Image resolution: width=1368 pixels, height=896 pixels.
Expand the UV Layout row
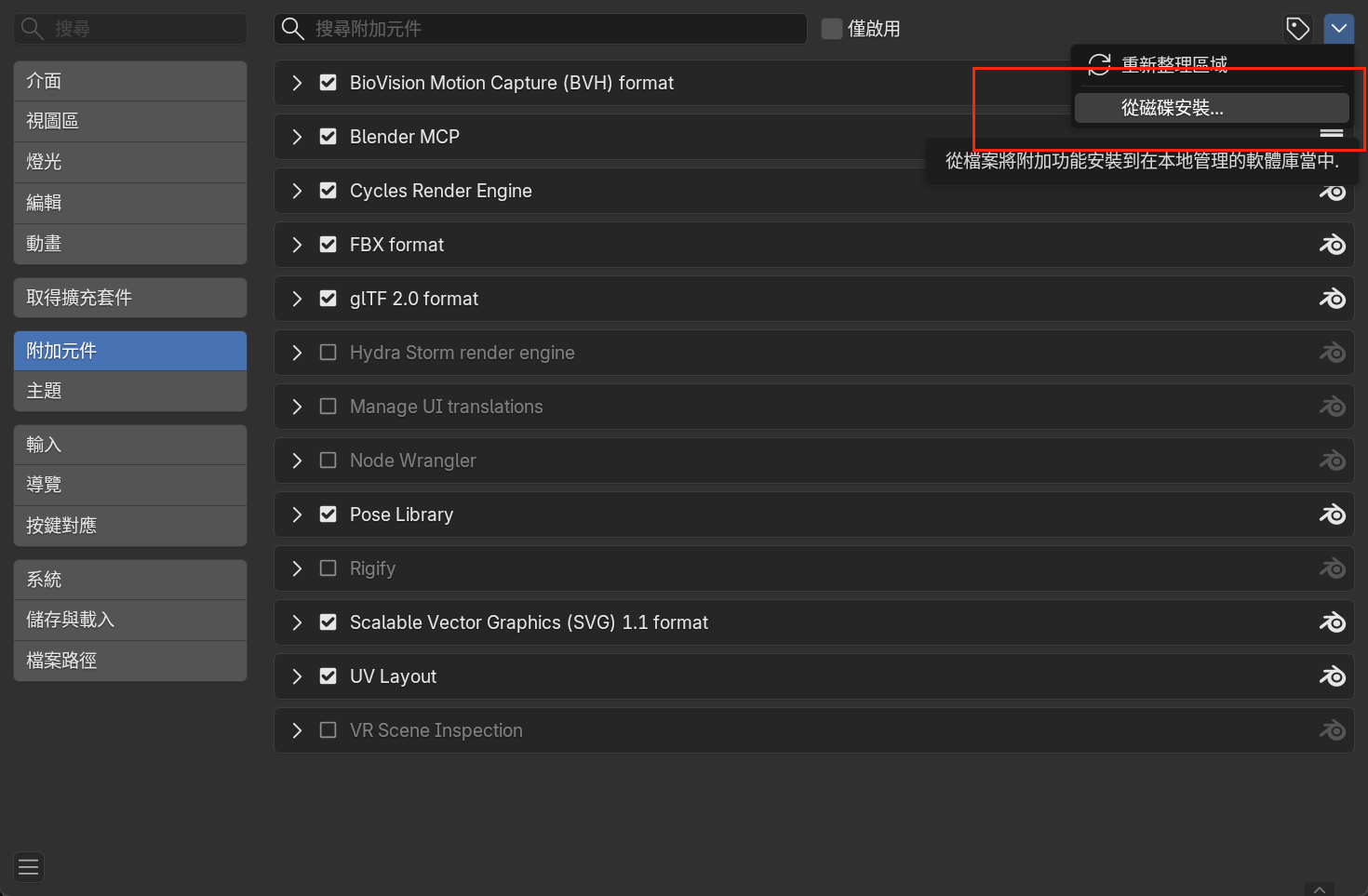click(297, 676)
